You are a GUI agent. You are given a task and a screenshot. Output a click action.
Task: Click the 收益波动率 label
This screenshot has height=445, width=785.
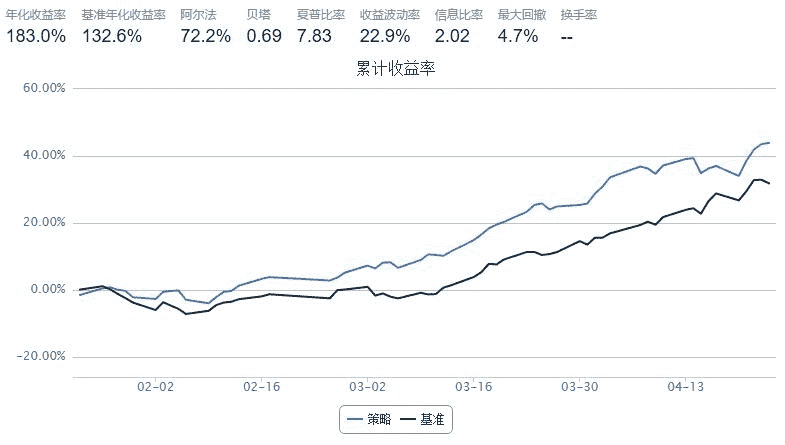(390, 16)
